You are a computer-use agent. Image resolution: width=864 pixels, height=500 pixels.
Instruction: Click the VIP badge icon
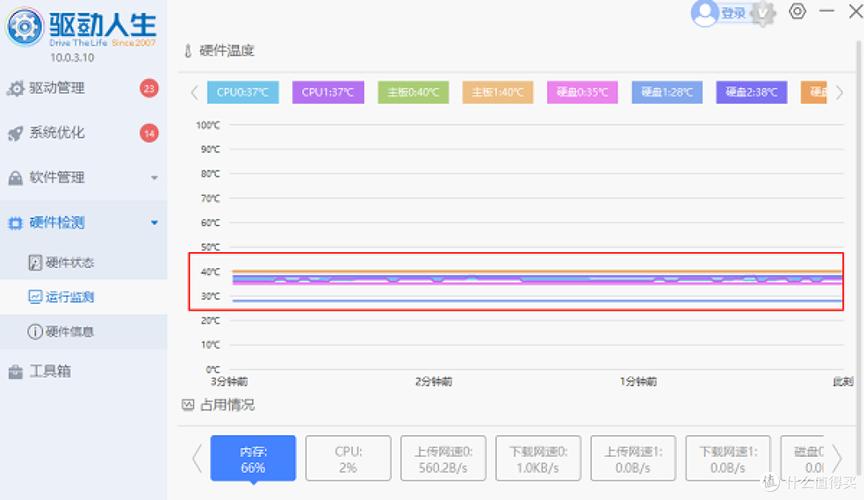click(x=764, y=13)
